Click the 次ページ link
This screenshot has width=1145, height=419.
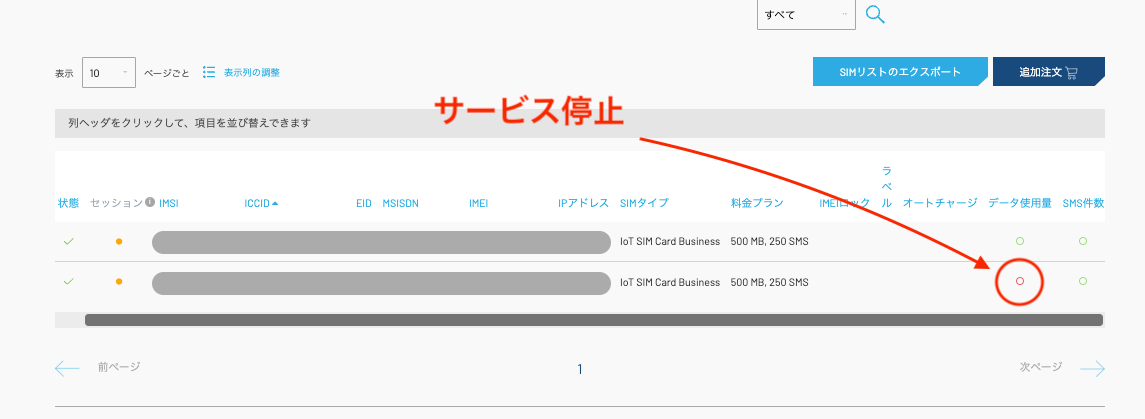tap(1041, 367)
